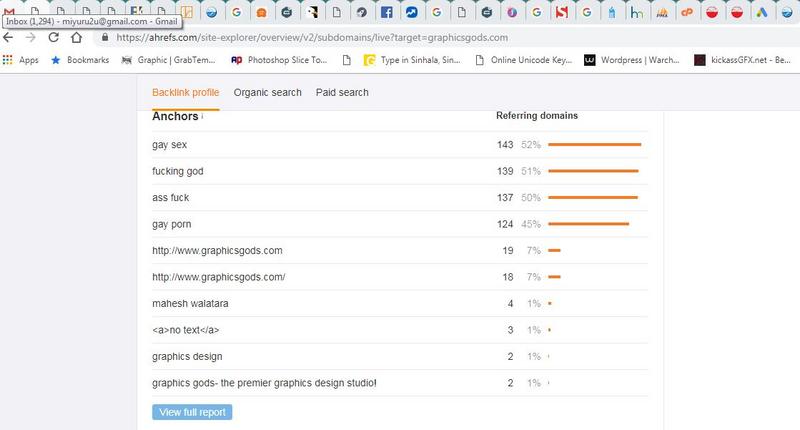Select the premier graphics design studio anchor
The height and width of the screenshot is (430, 800).
click(x=264, y=383)
